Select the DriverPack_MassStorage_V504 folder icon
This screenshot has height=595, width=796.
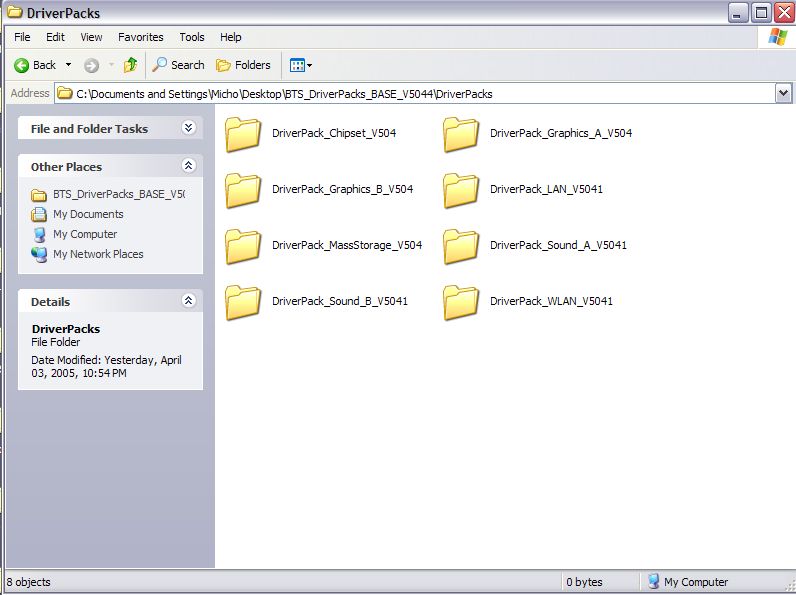243,246
